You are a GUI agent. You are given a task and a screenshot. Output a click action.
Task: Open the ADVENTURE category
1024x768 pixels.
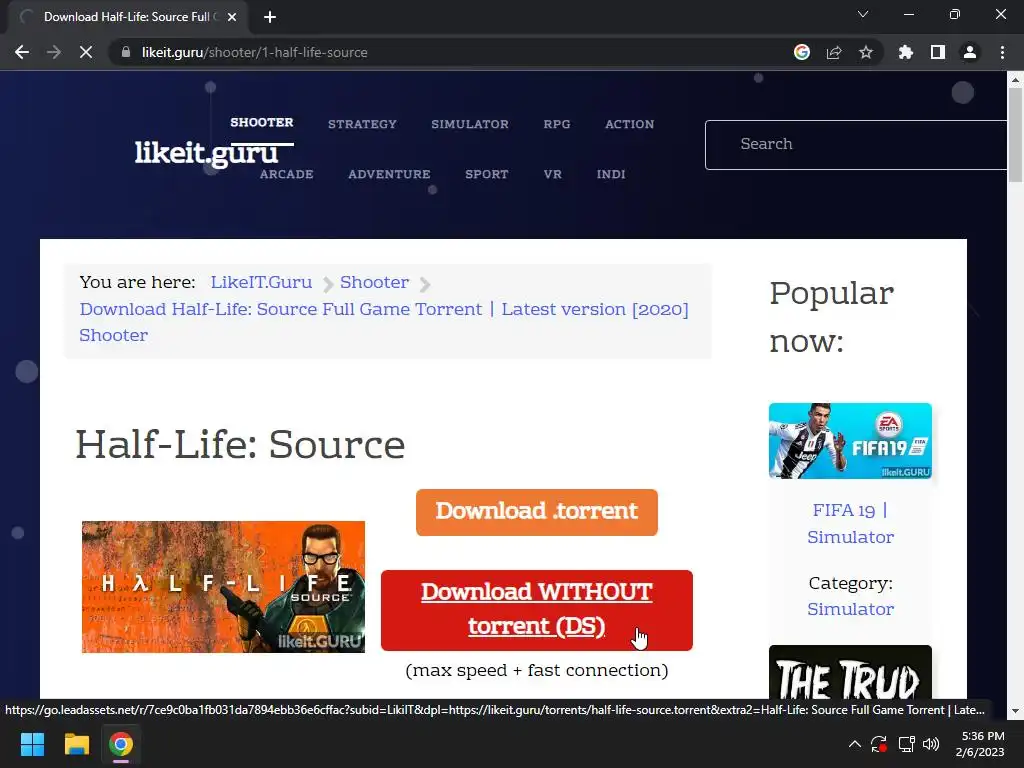click(x=389, y=174)
